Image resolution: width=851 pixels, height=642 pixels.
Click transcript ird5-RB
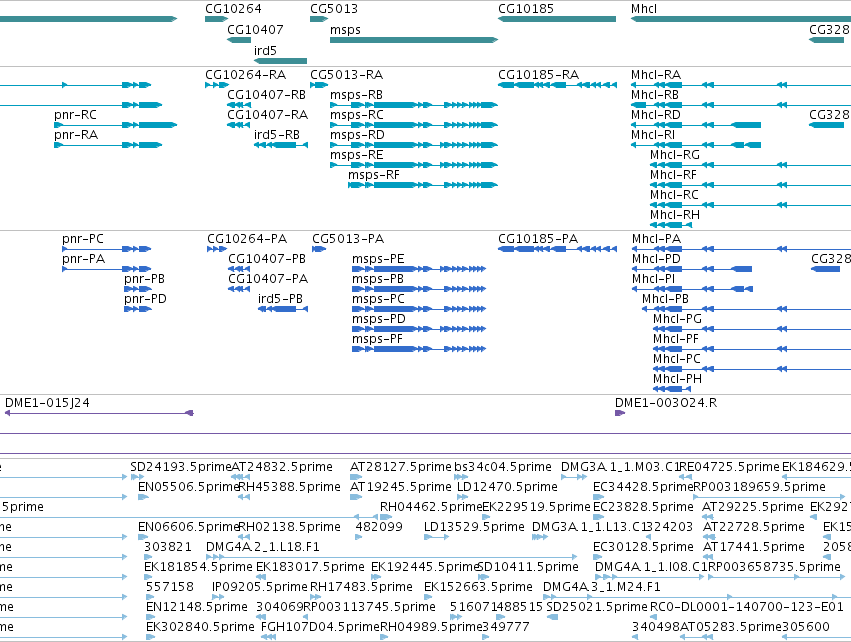coord(276,135)
